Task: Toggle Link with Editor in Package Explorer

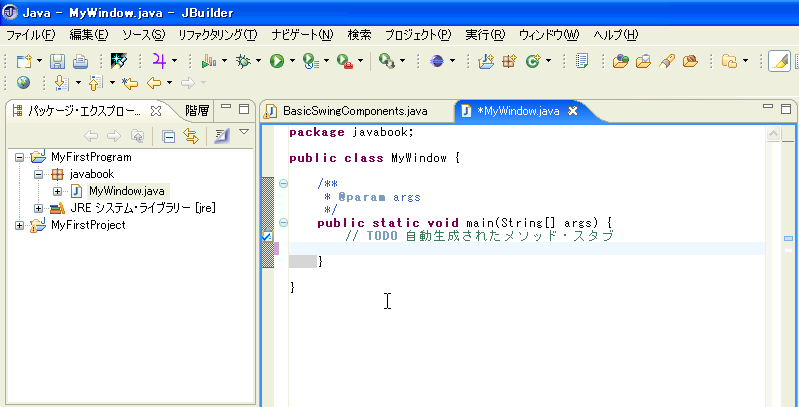Action: tap(190, 136)
